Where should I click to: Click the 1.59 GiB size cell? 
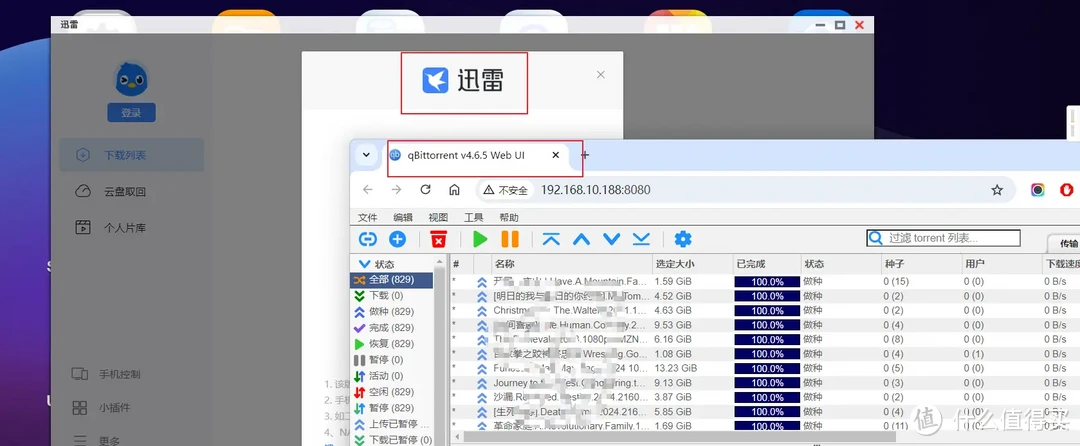point(674,282)
